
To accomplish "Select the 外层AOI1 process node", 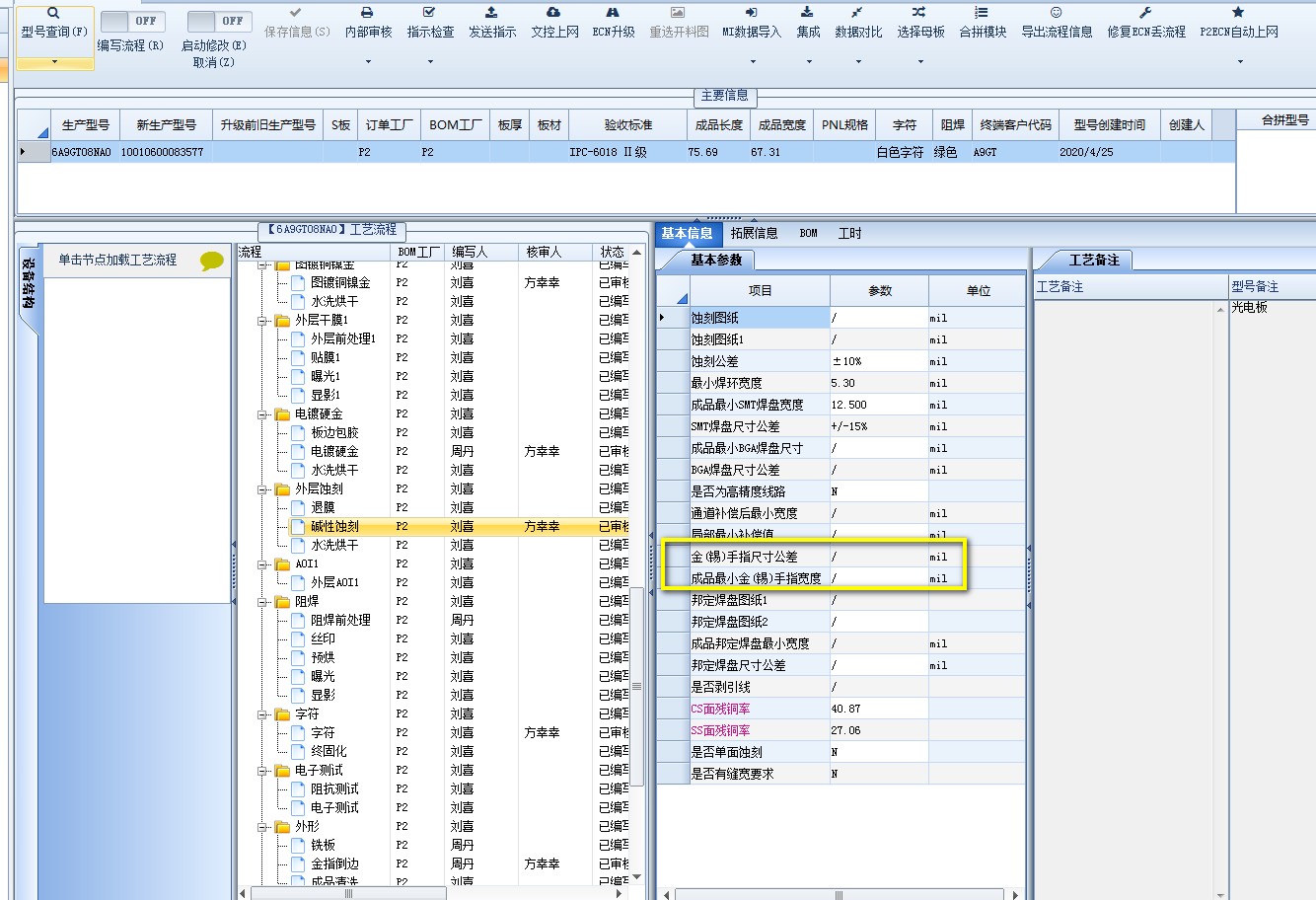I will [x=334, y=583].
